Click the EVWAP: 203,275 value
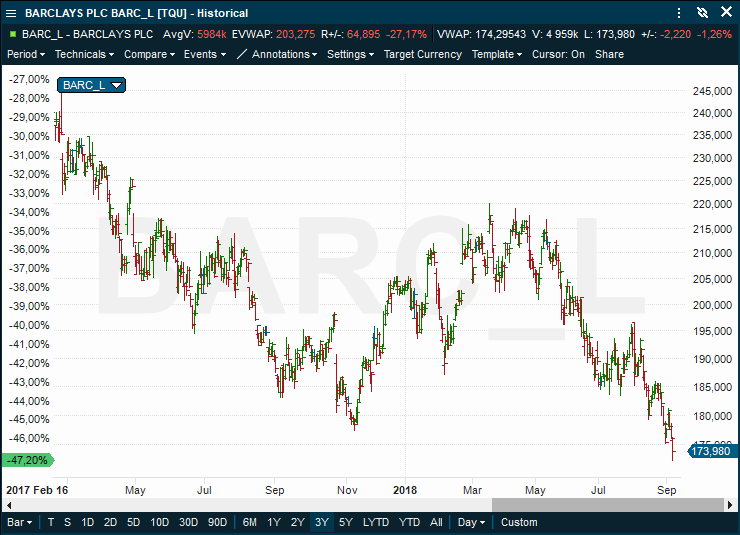 click(x=273, y=34)
